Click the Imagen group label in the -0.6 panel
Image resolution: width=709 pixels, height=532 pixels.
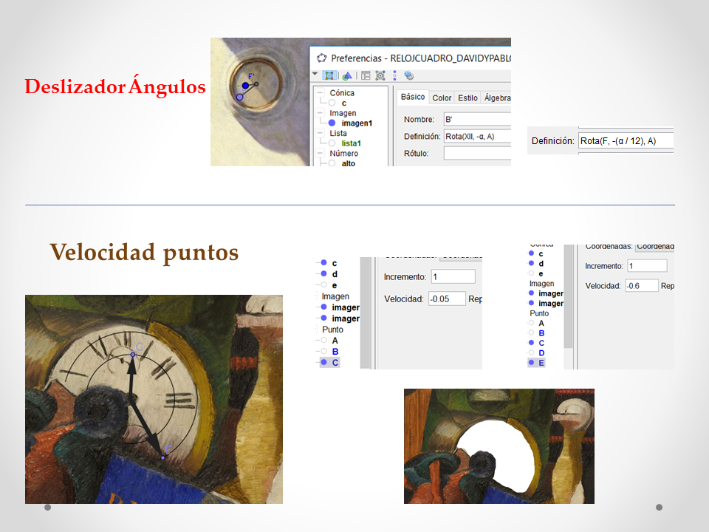[x=542, y=283]
